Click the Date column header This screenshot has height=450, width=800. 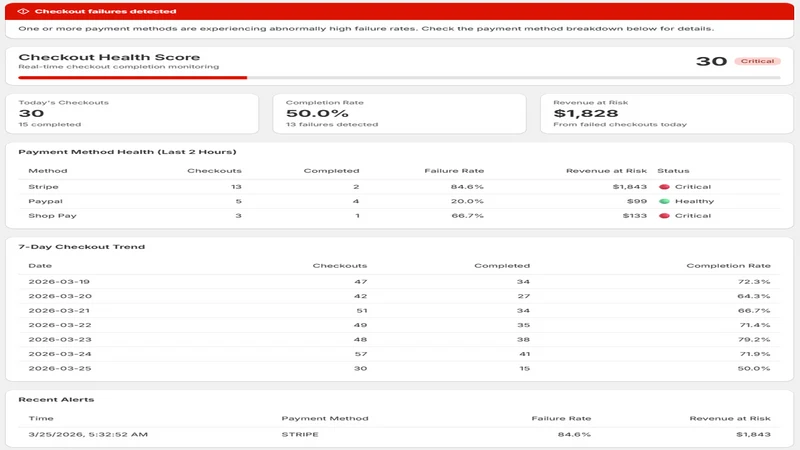coord(40,265)
